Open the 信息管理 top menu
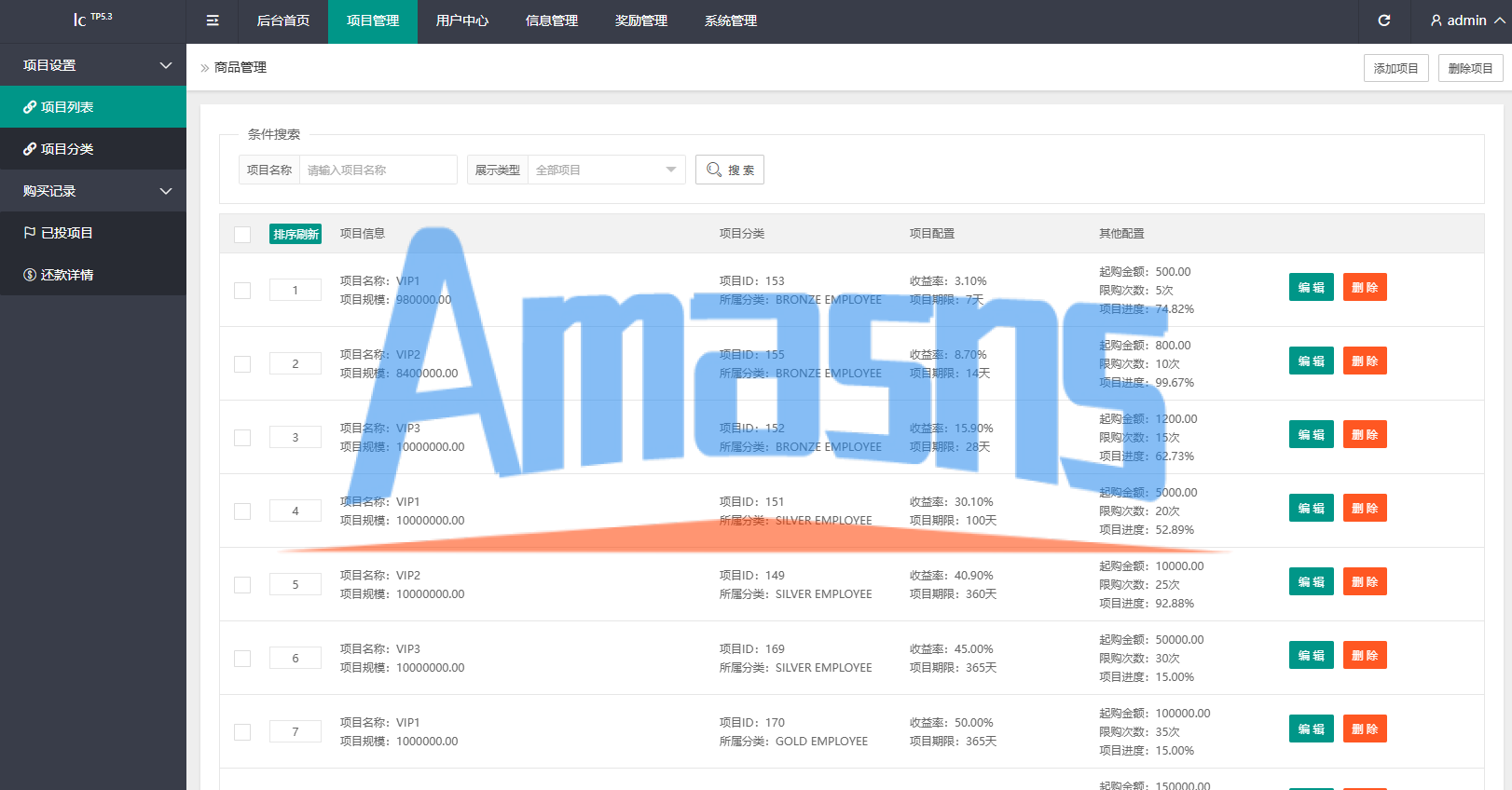 point(552,20)
